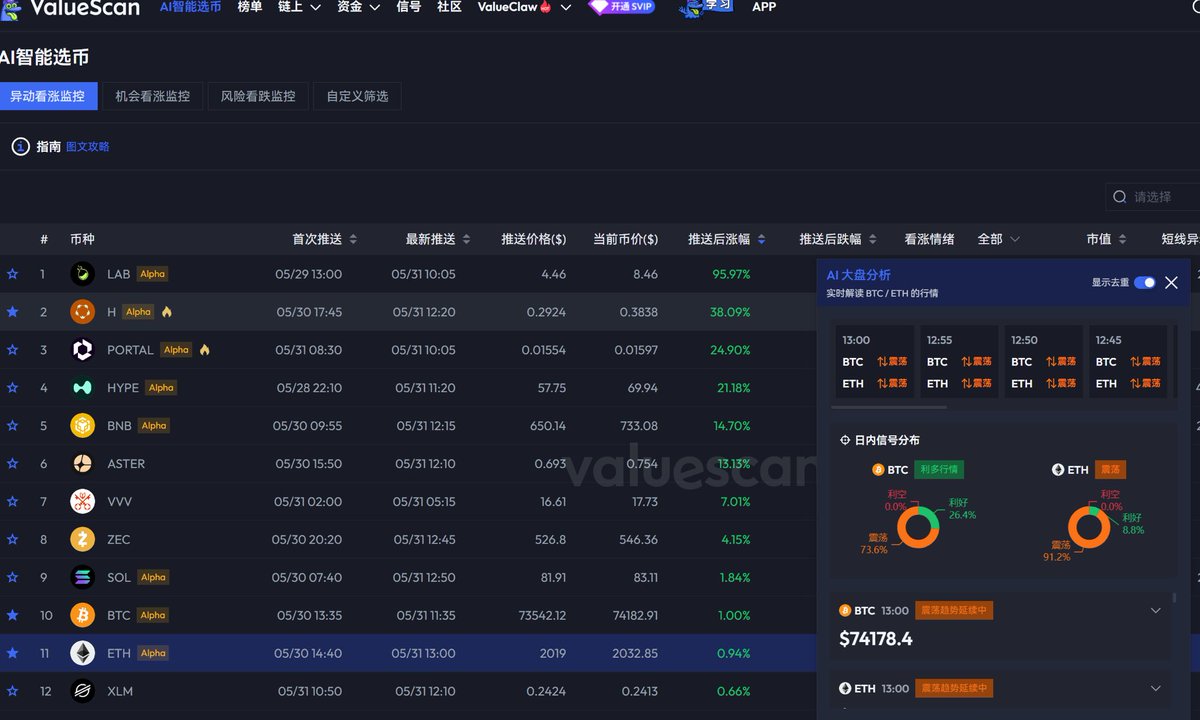
Task: Switch off the 显示去重 toggle
Action: coord(1145,283)
